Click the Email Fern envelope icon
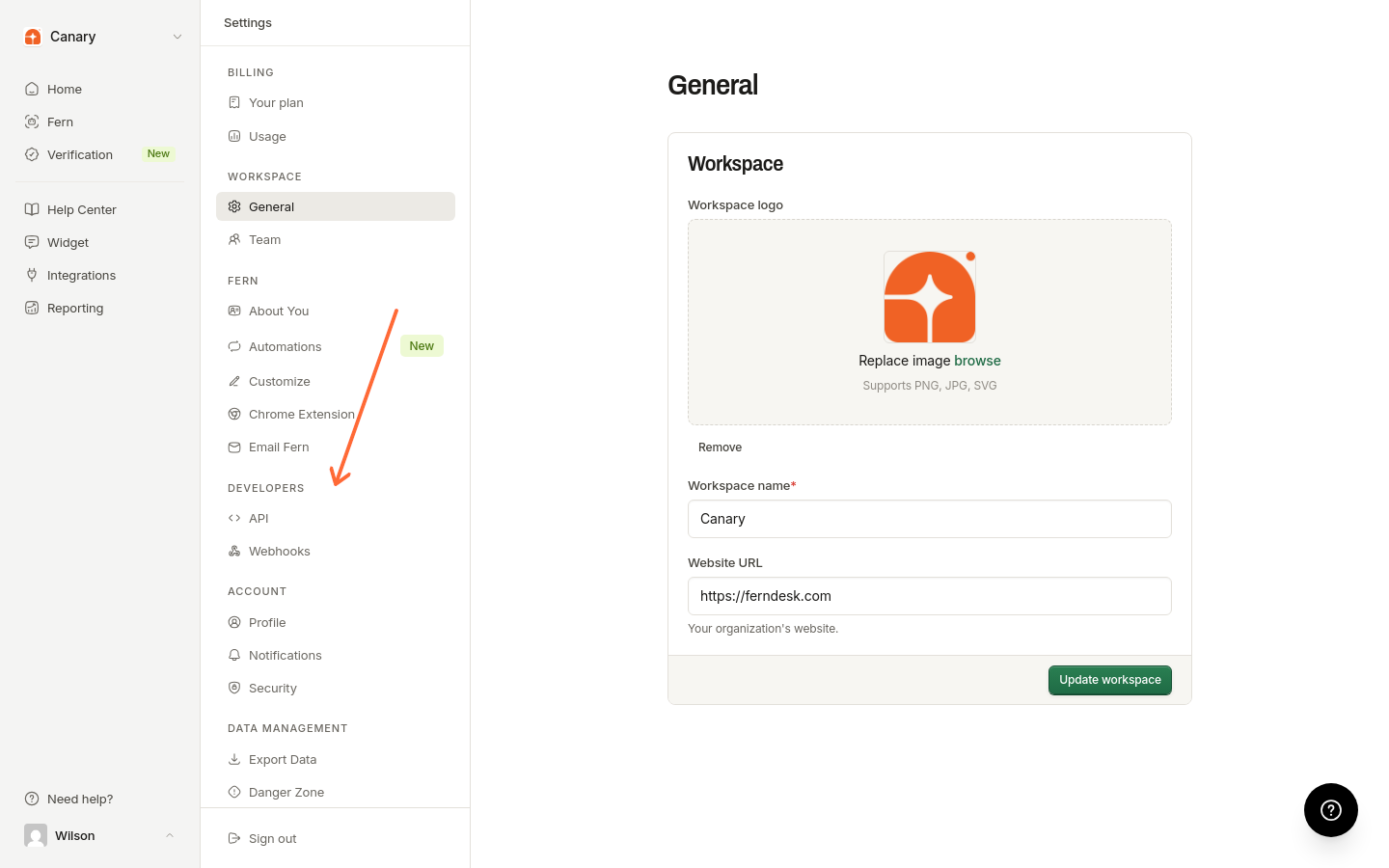This screenshot has height=868, width=1389. click(x=234, y=447)
